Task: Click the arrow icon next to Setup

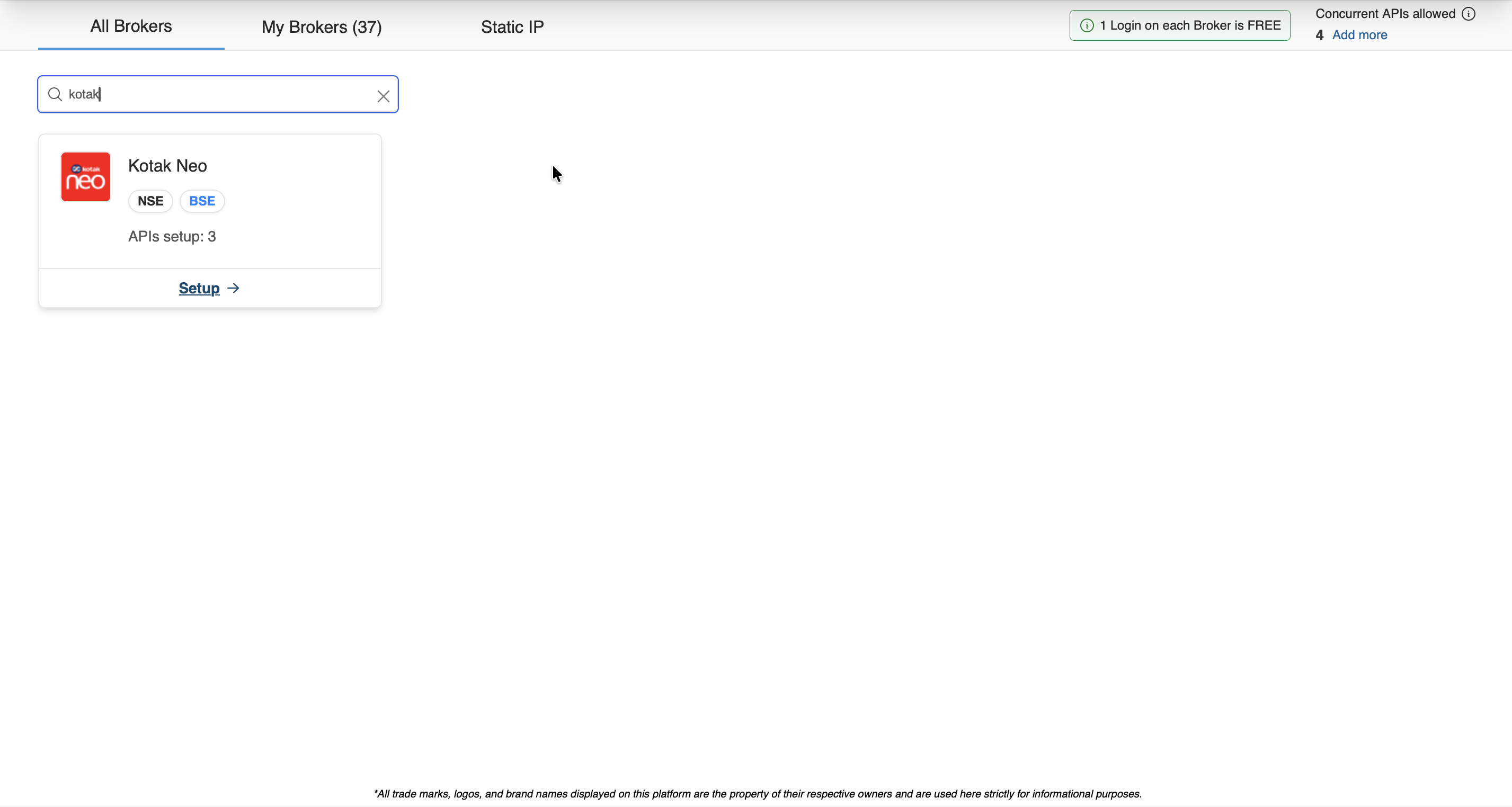Action: (234, 288)
